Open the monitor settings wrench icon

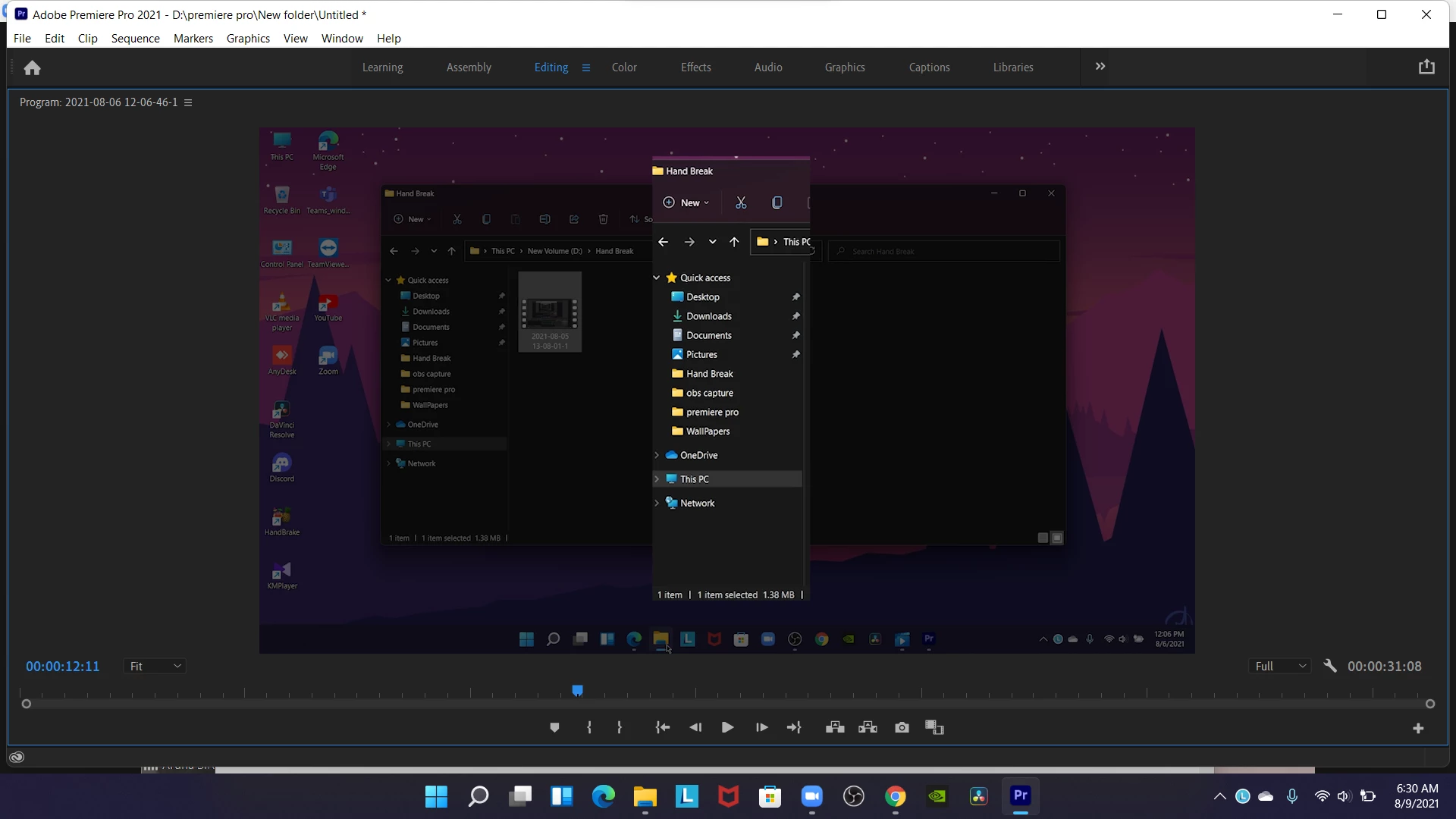(1329, 666)
